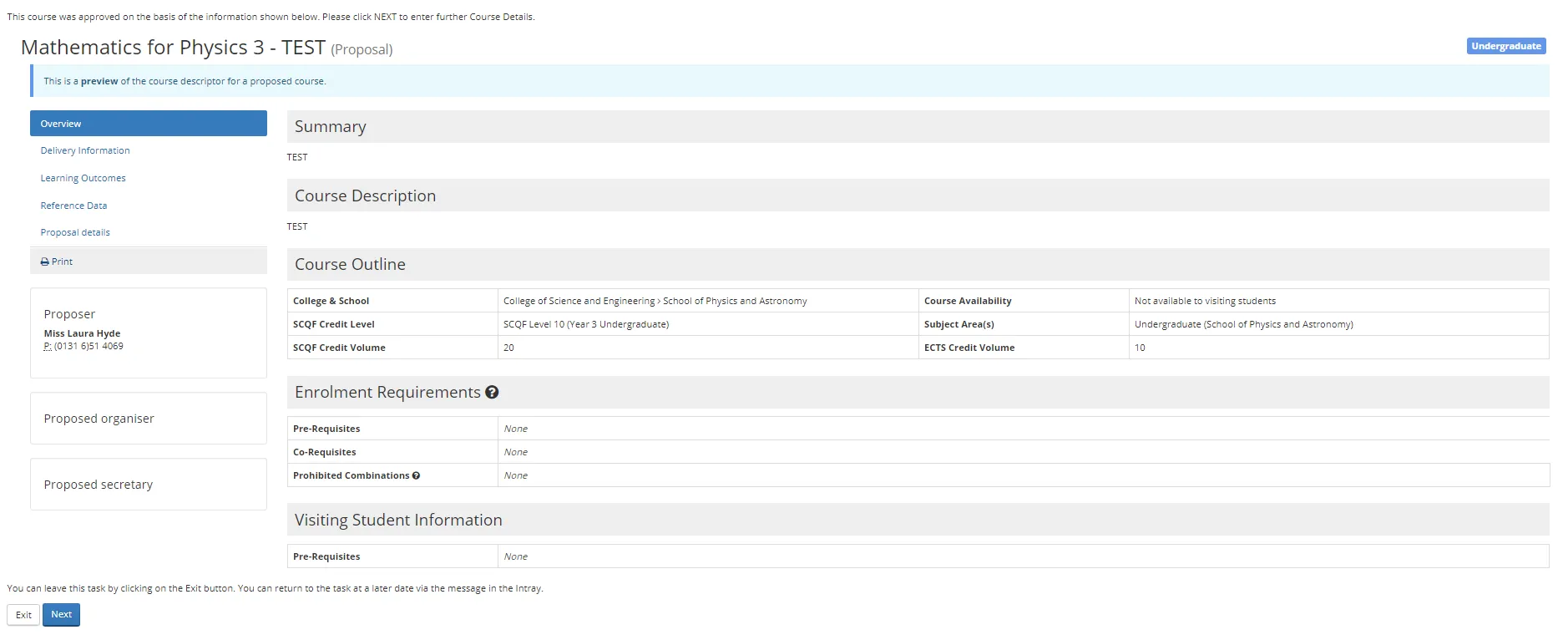The height and width of the screenshot is (640, 1568).
Task: Click help icon beside Enrolment Requirements heading
Action: click(492, 392)
